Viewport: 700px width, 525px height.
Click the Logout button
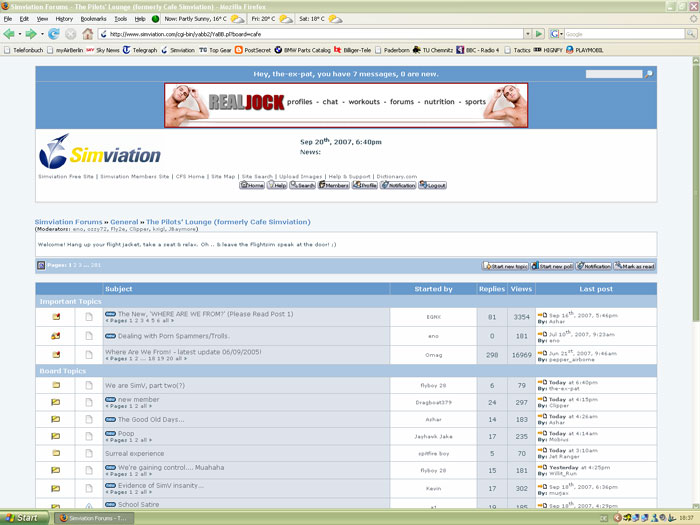tap(432, 185)
